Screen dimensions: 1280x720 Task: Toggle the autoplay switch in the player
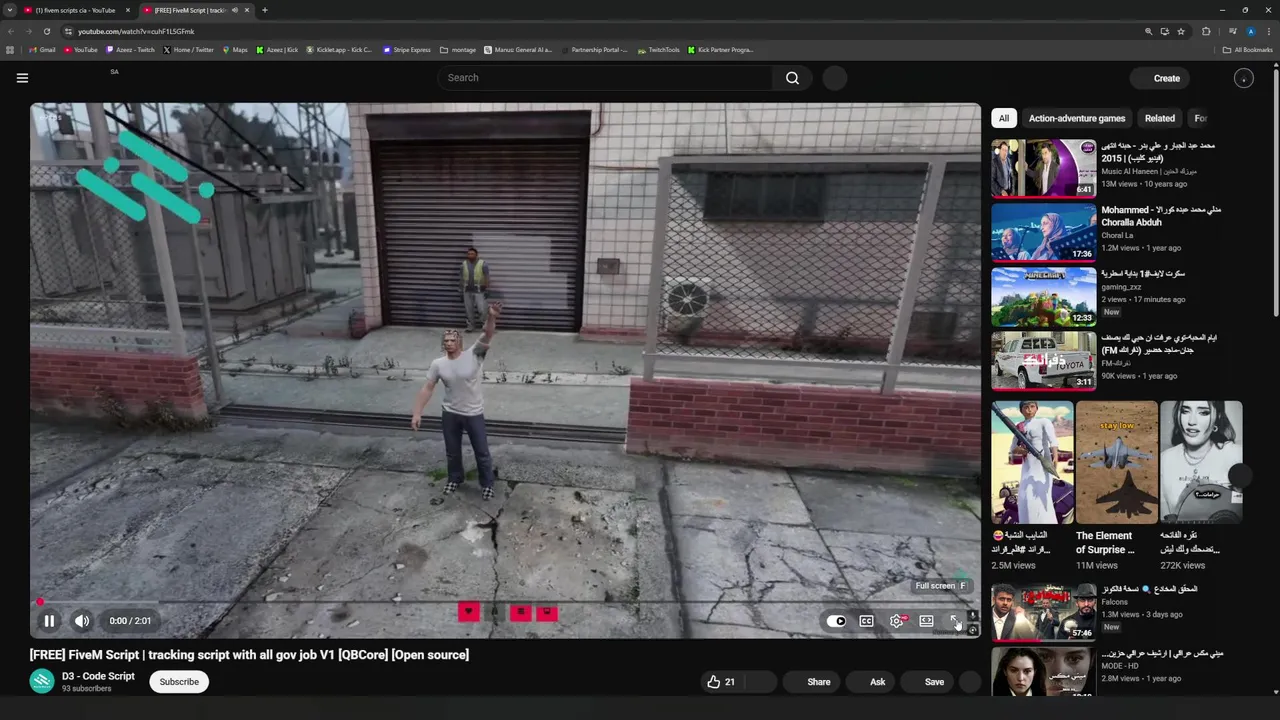836,621
